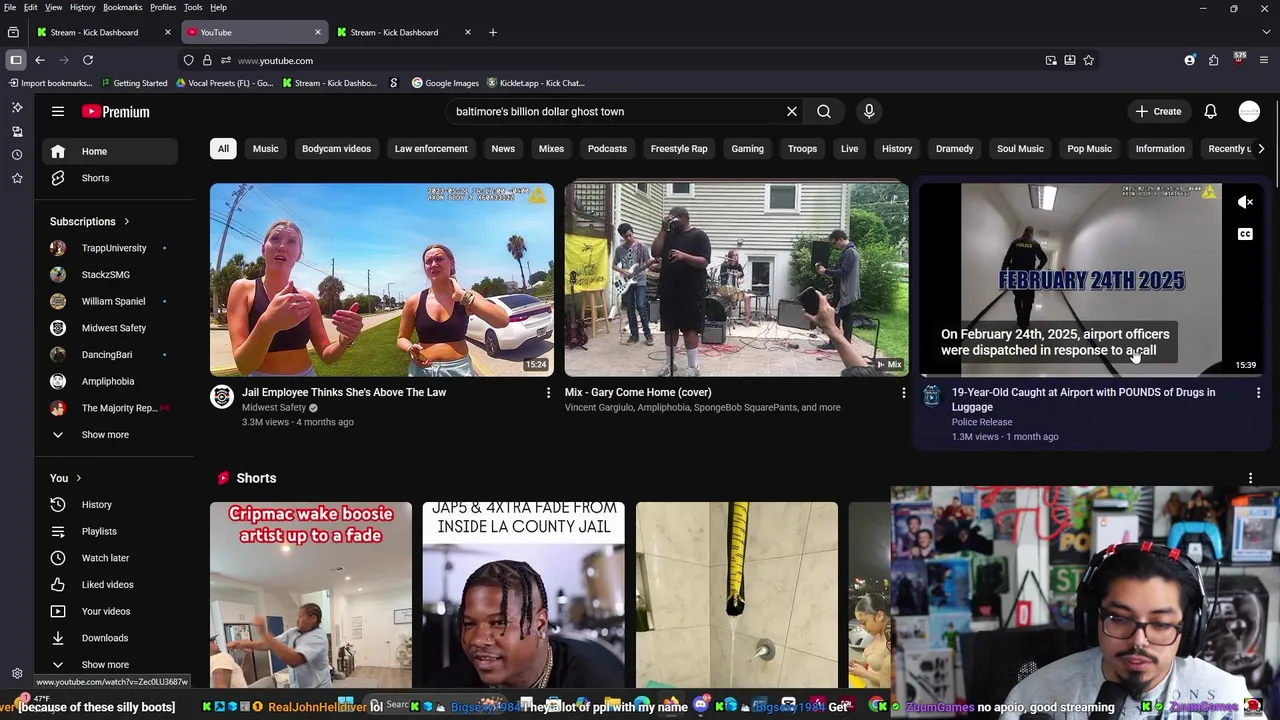Open the Profiles menu
Screen dimensions: 1280x720
point(163,7)
